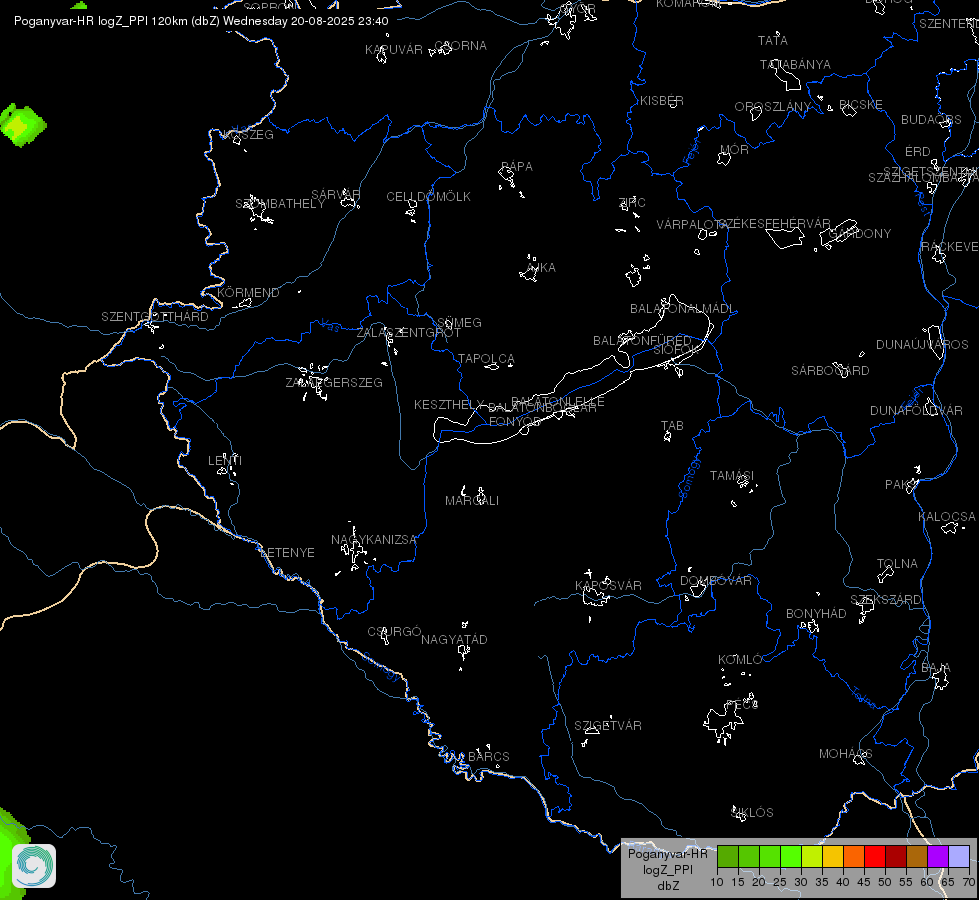
Task: Click the ZIRC city label
Action: pos(632,202)
